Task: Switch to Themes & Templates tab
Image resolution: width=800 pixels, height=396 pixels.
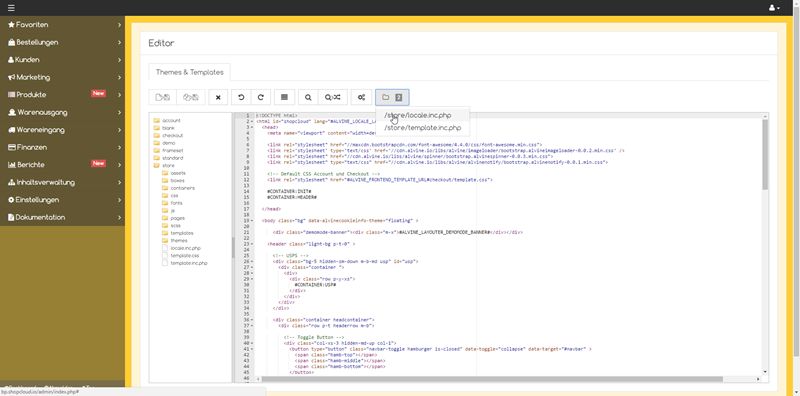Action: pyautogui.click(x=190, y=72)
